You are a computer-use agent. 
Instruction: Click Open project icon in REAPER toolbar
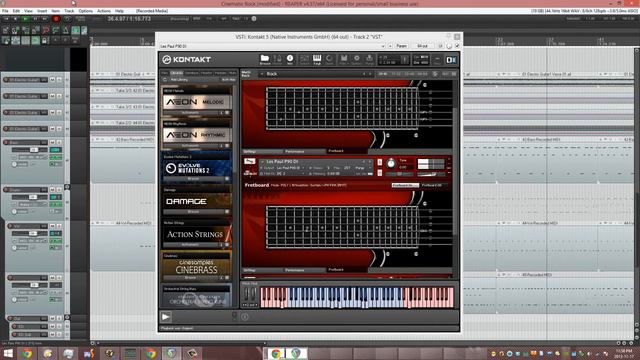coord(16,30)
